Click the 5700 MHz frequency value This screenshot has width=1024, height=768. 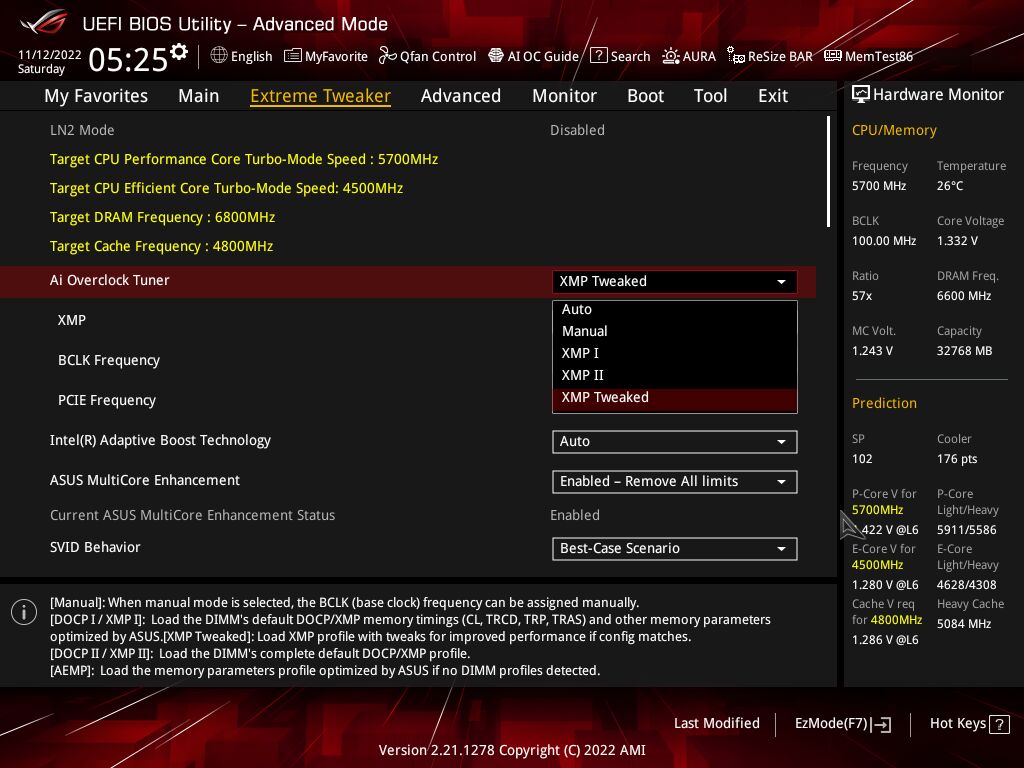click(x=879, y=186)
